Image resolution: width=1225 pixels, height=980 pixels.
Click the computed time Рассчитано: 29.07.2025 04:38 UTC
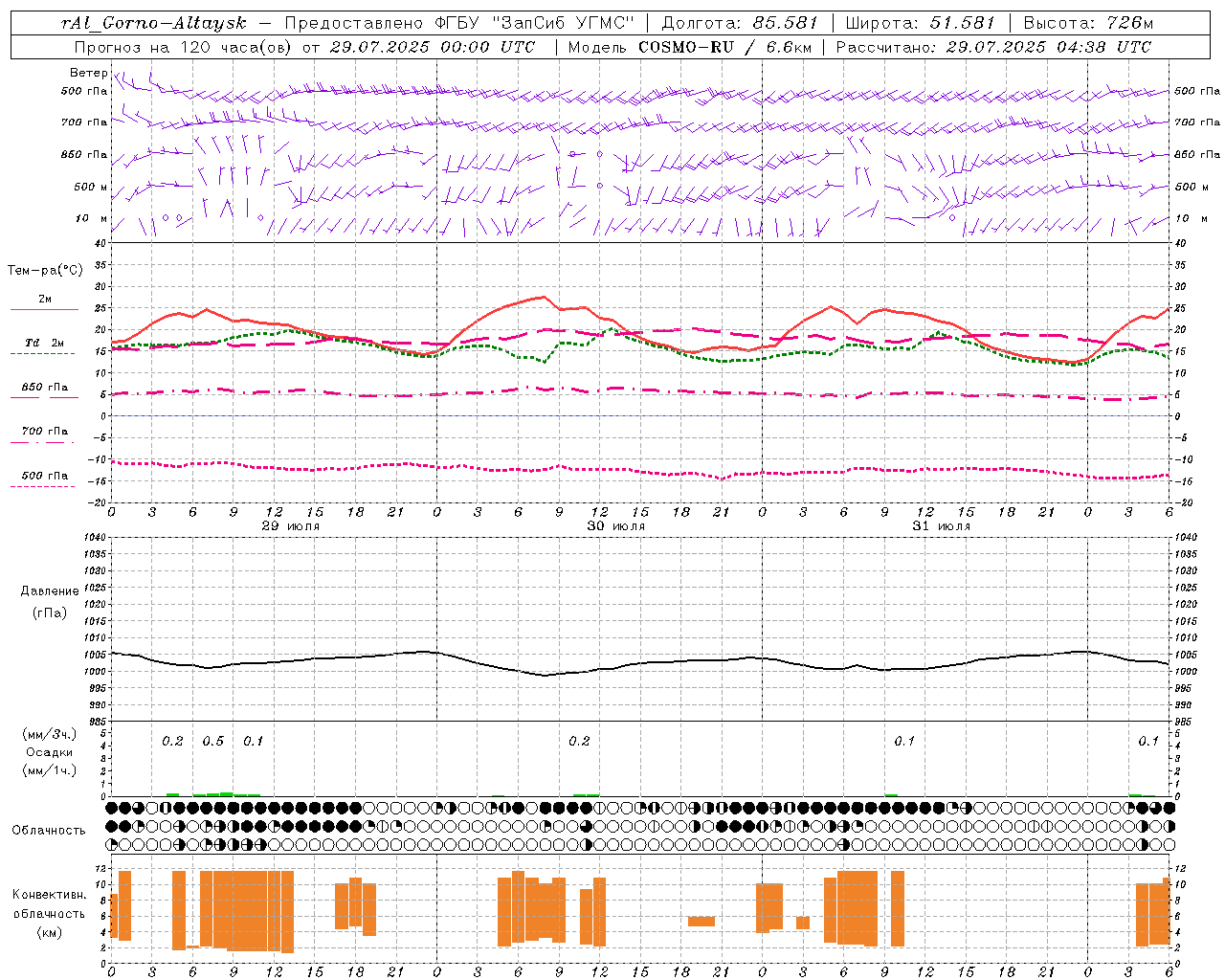click(993, 46)
